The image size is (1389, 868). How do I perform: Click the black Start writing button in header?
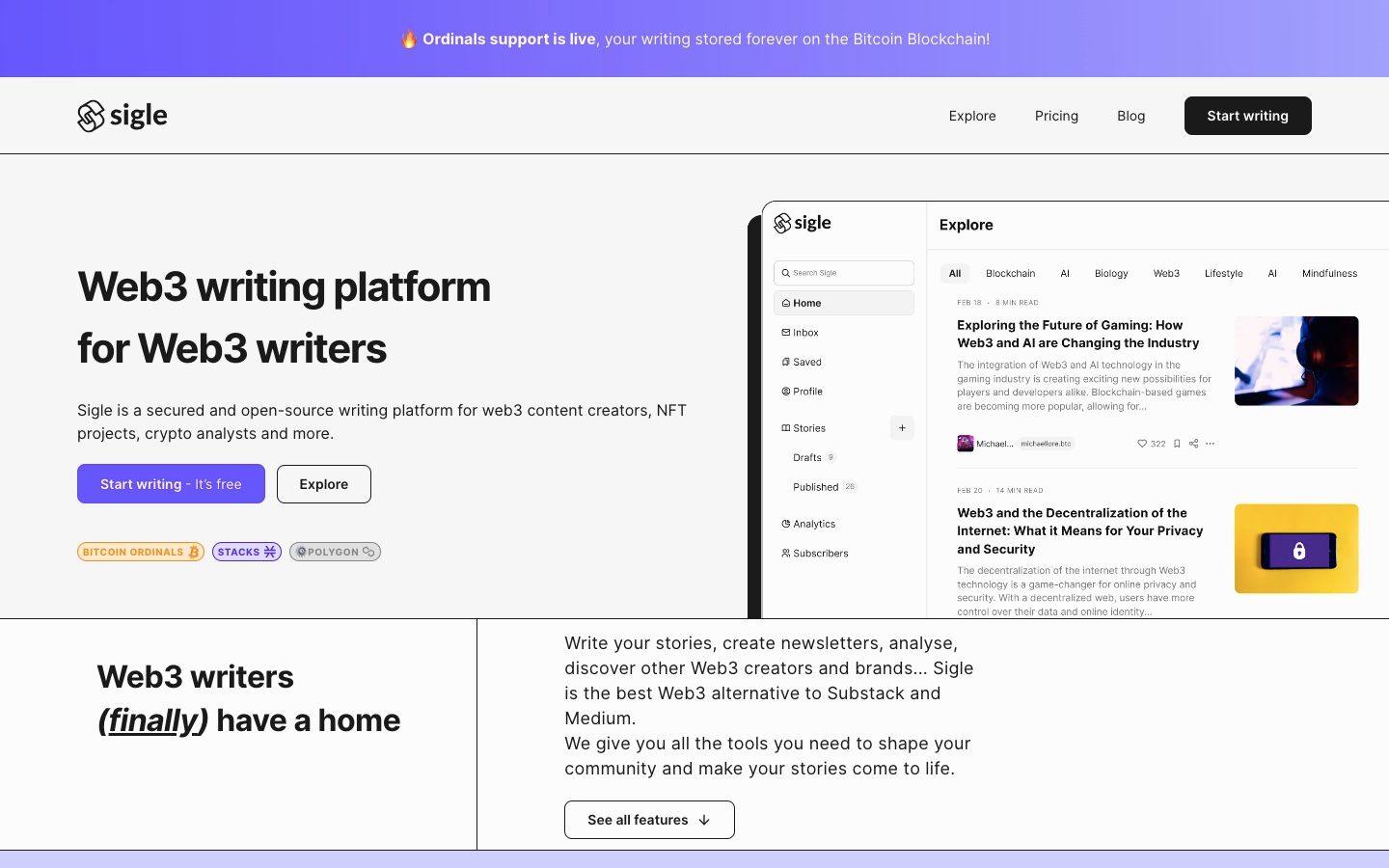tap(1248, 116)
